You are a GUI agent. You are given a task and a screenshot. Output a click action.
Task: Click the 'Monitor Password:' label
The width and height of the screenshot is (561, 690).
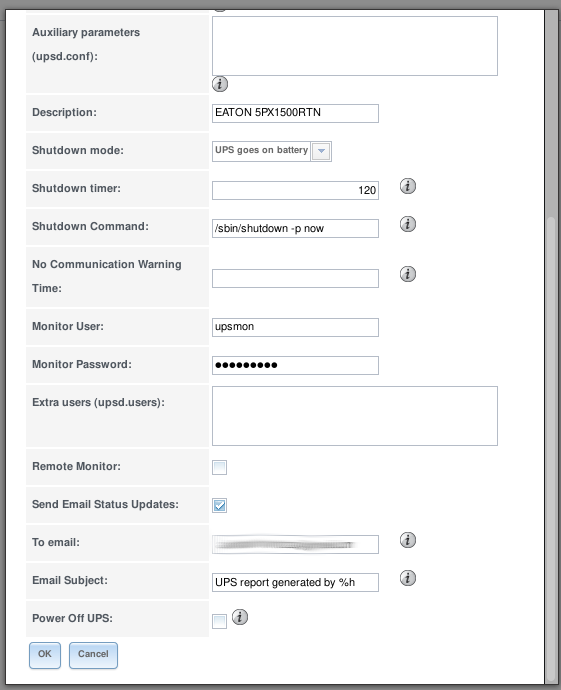coord(82,364)
